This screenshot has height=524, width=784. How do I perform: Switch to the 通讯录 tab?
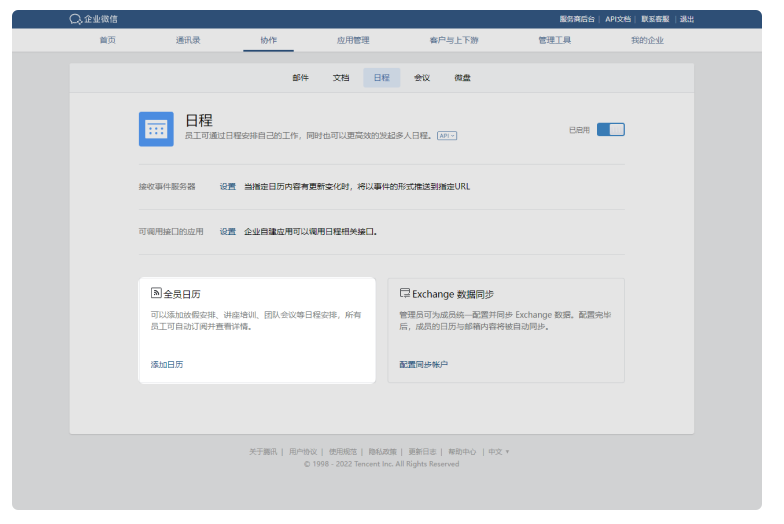pos(188,40)
